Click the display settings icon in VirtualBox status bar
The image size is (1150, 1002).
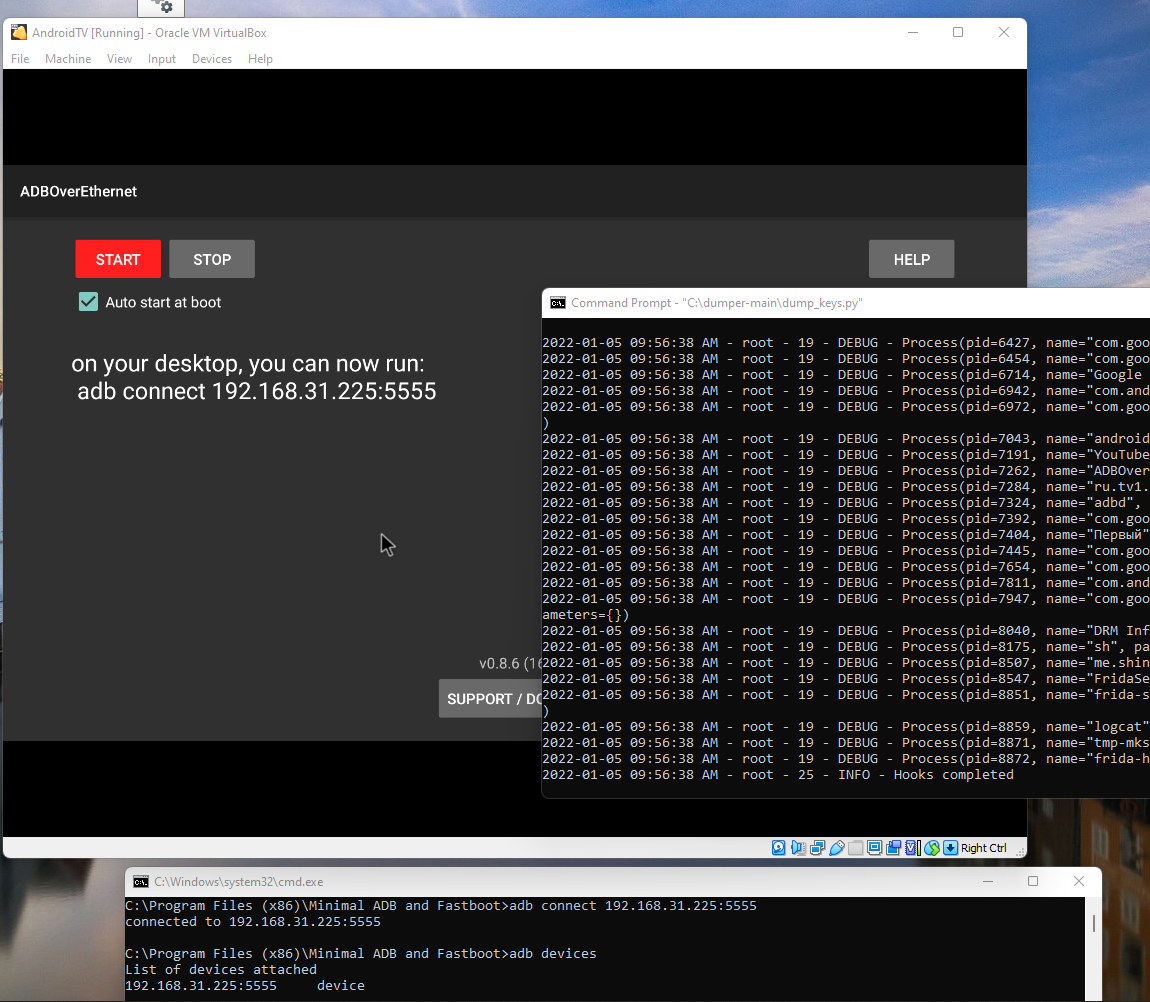874,848
